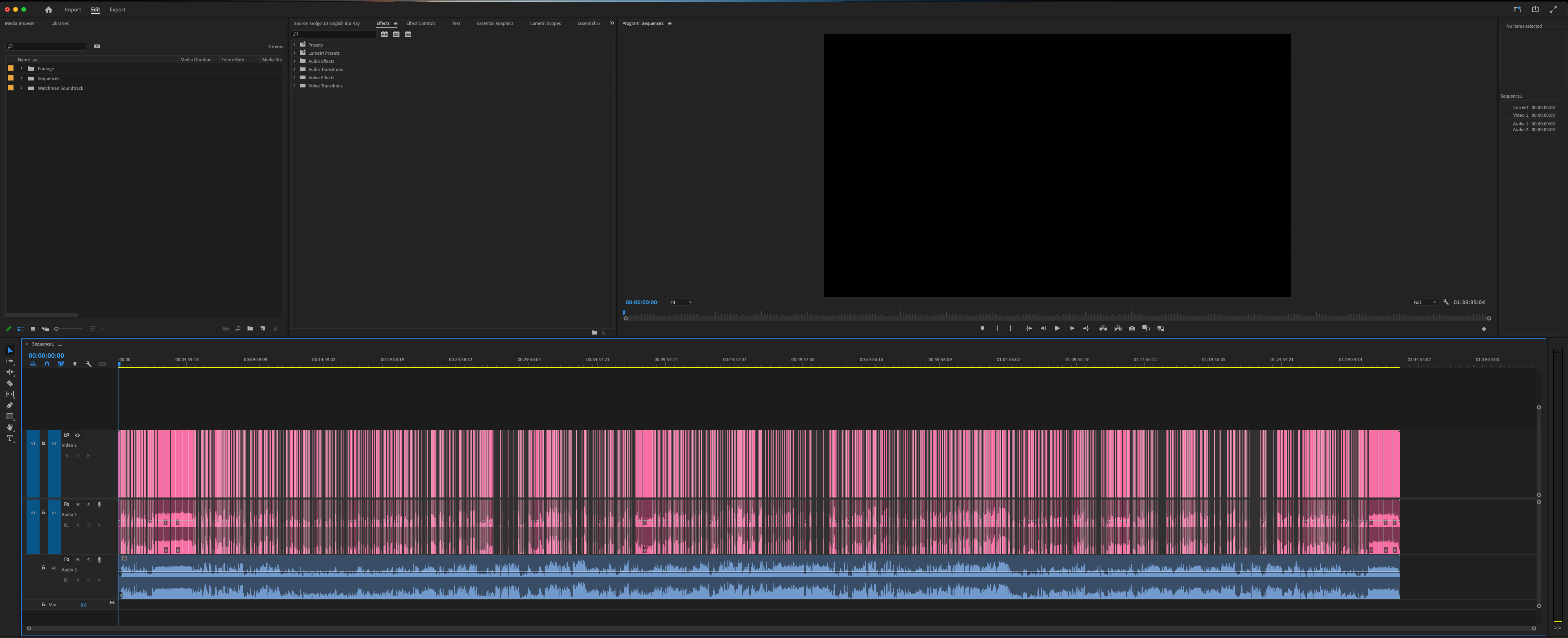Select the Type tool

pos(10,438)
